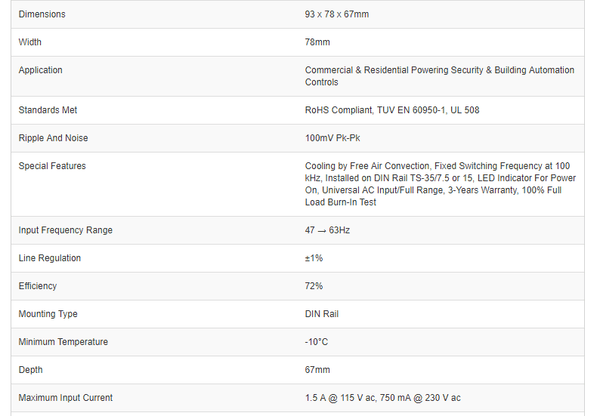Screen dimensions: 600x416
Task: Click the DIN Rail mounting type value
Action: coord(323,314)
